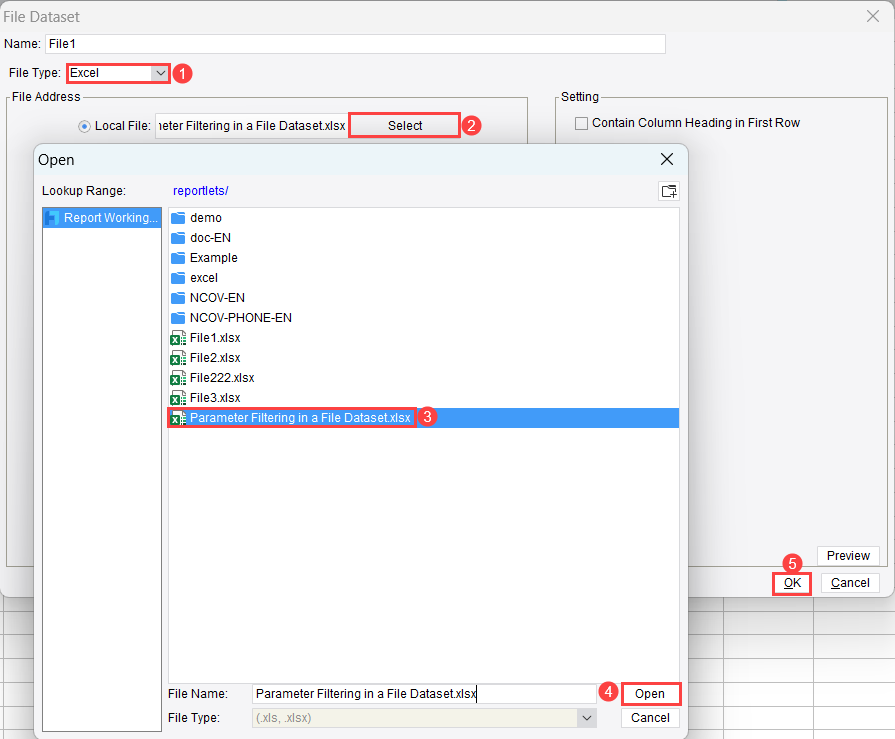895x739 pixels.
Task: Click the Preview button
Action: coord(848,555)
